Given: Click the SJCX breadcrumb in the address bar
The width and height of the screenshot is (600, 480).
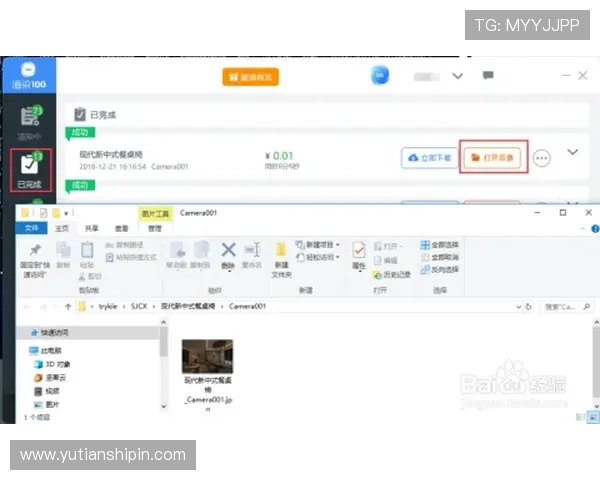Looking at the screenshot, I should pos(139,306).
